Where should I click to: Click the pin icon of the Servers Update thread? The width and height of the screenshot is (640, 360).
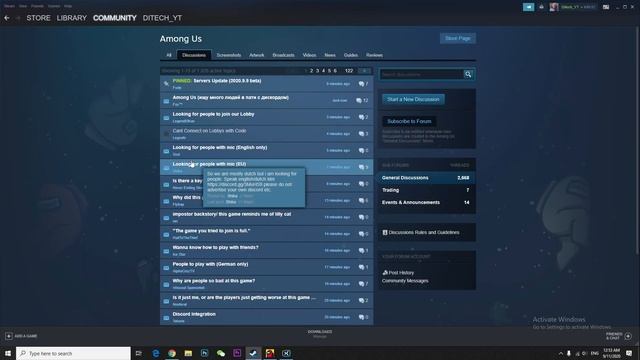(166, 84)
